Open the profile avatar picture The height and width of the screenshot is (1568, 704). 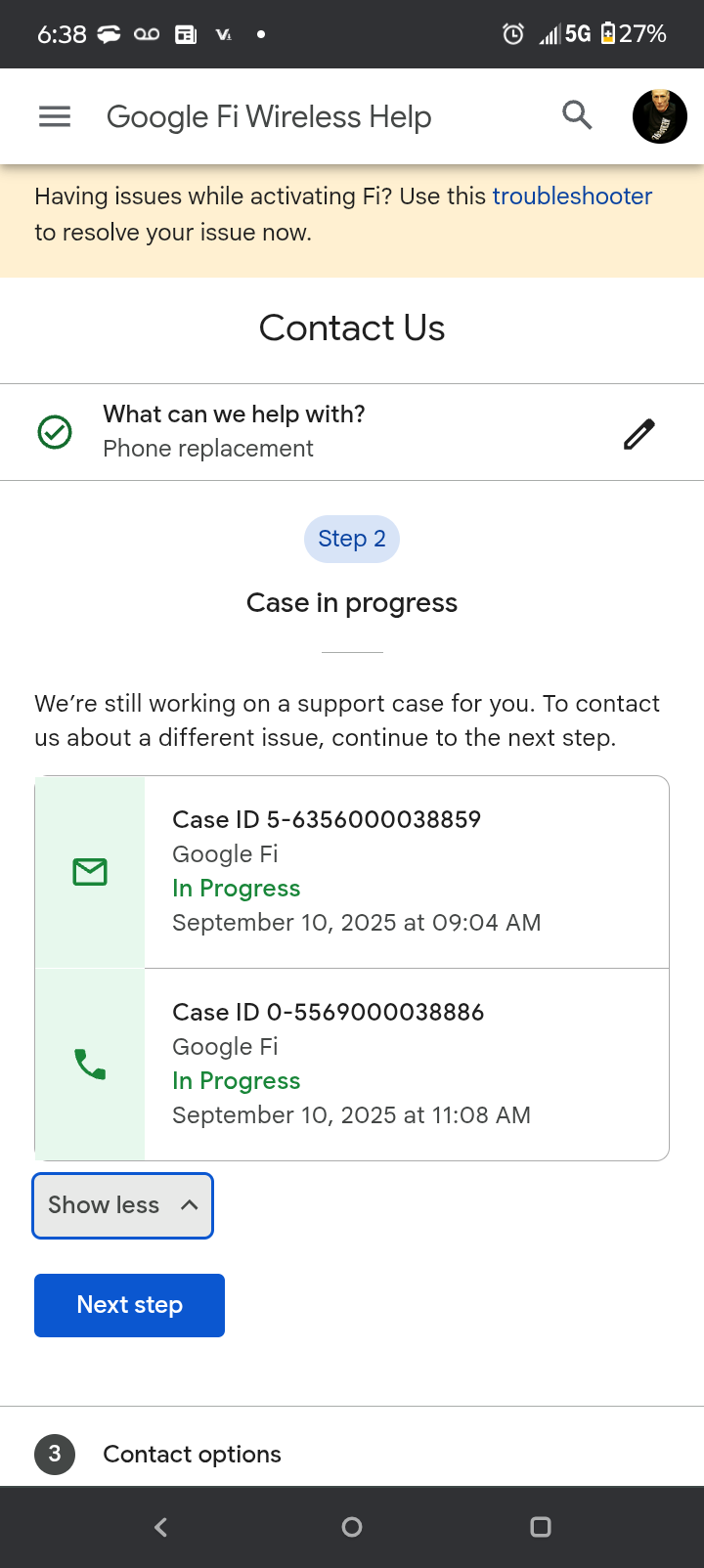[x=659, y=116]
